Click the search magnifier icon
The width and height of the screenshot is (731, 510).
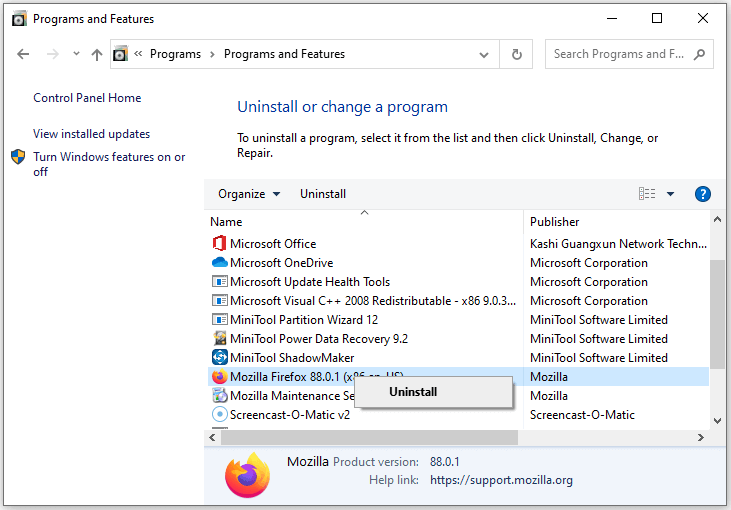click(x=699, y=55)
